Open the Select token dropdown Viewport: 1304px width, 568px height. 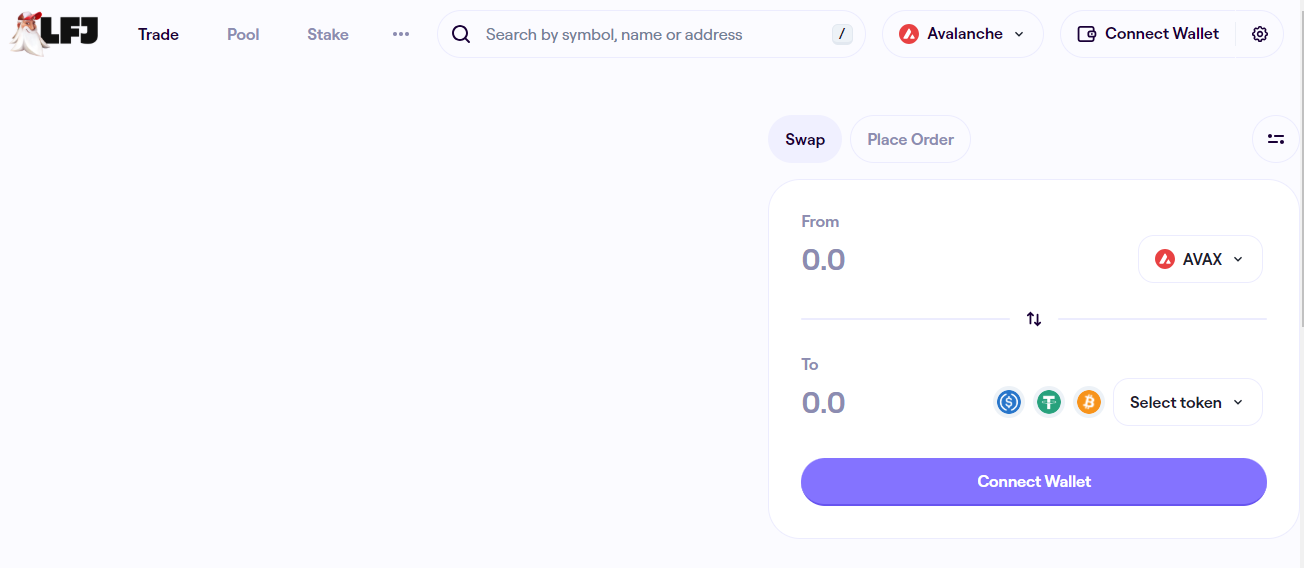pos(1187,402)
